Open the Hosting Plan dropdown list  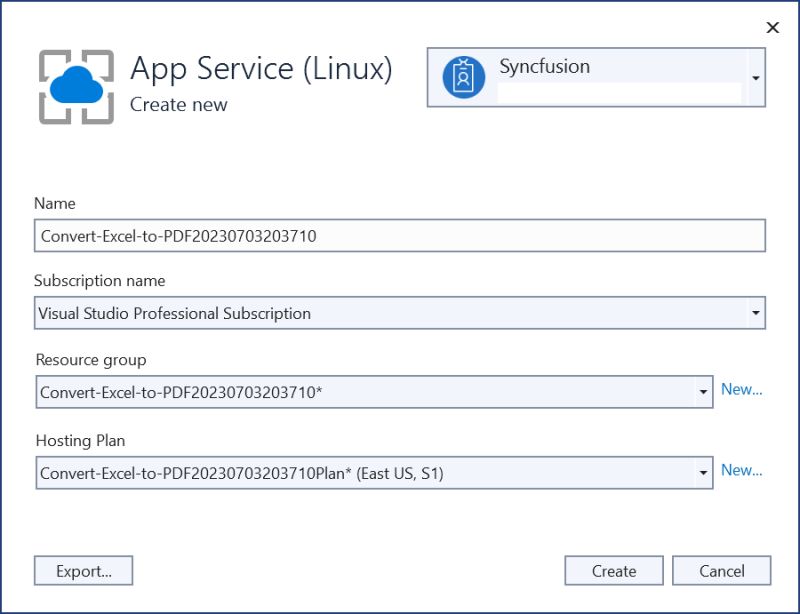pyautogui.click(x=703, y=471)
